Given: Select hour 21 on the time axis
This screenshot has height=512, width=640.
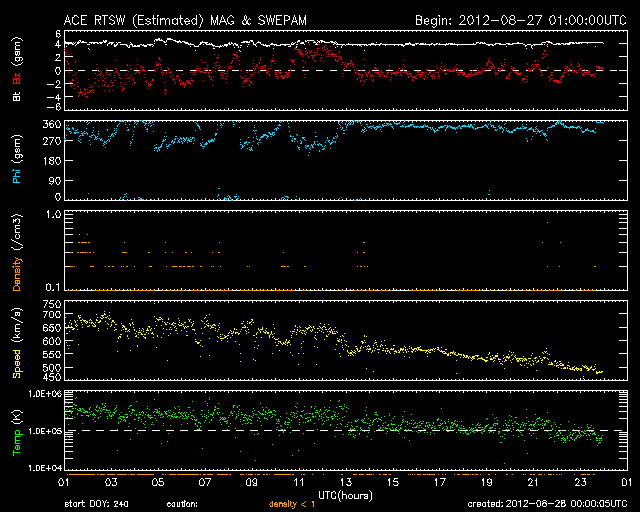Looking at the screenshot, I should click(533, 483).
